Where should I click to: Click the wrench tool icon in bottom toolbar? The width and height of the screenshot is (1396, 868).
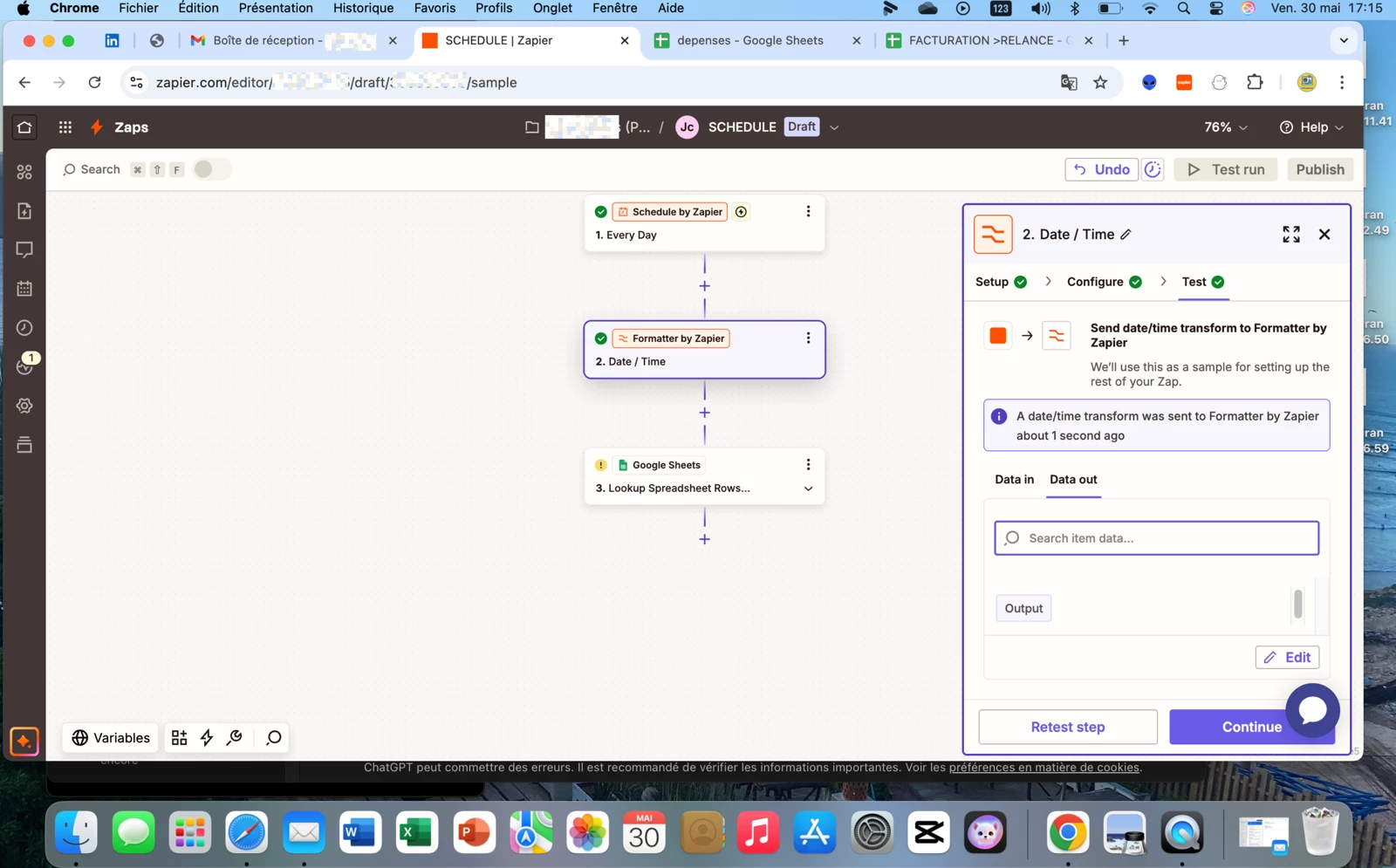point(234,738)
